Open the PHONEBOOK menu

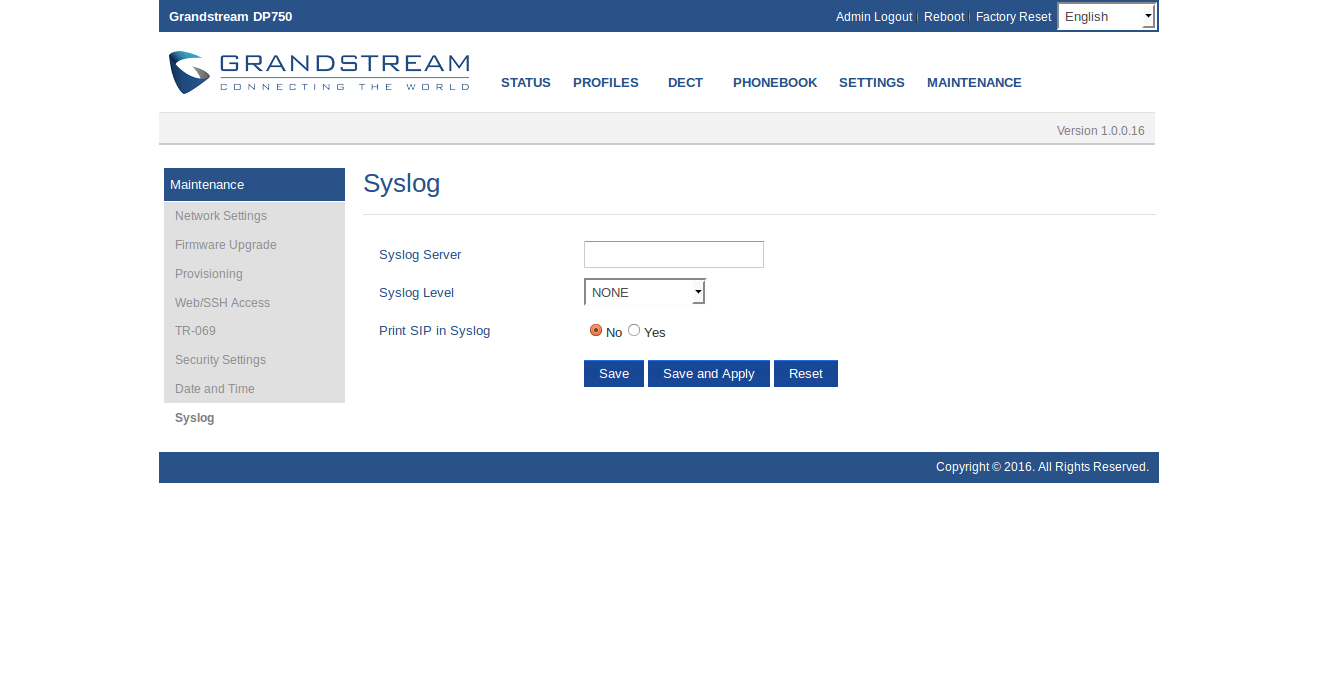tap(774, 83)
